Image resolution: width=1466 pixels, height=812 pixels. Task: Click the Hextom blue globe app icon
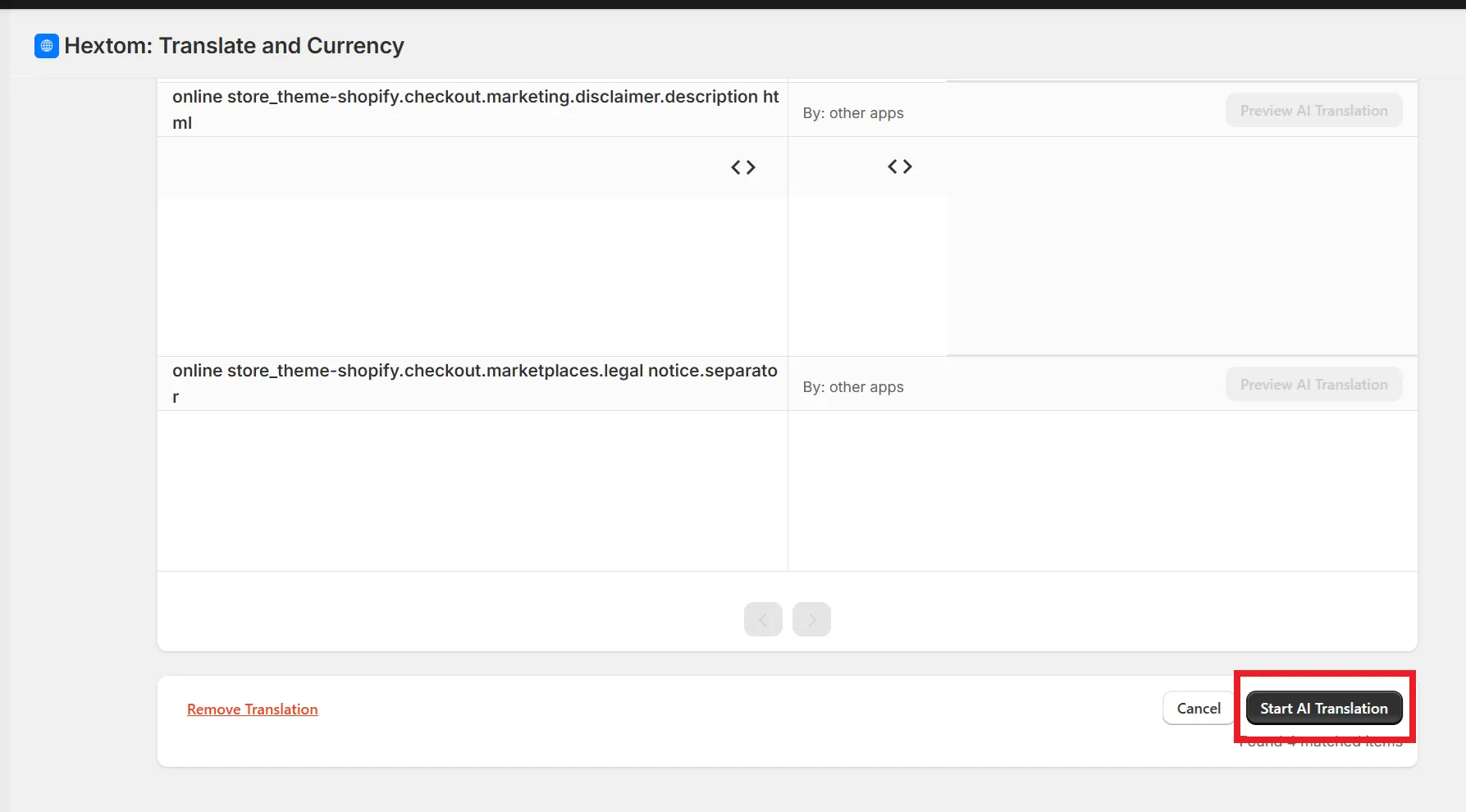click(x=47, y=46)
